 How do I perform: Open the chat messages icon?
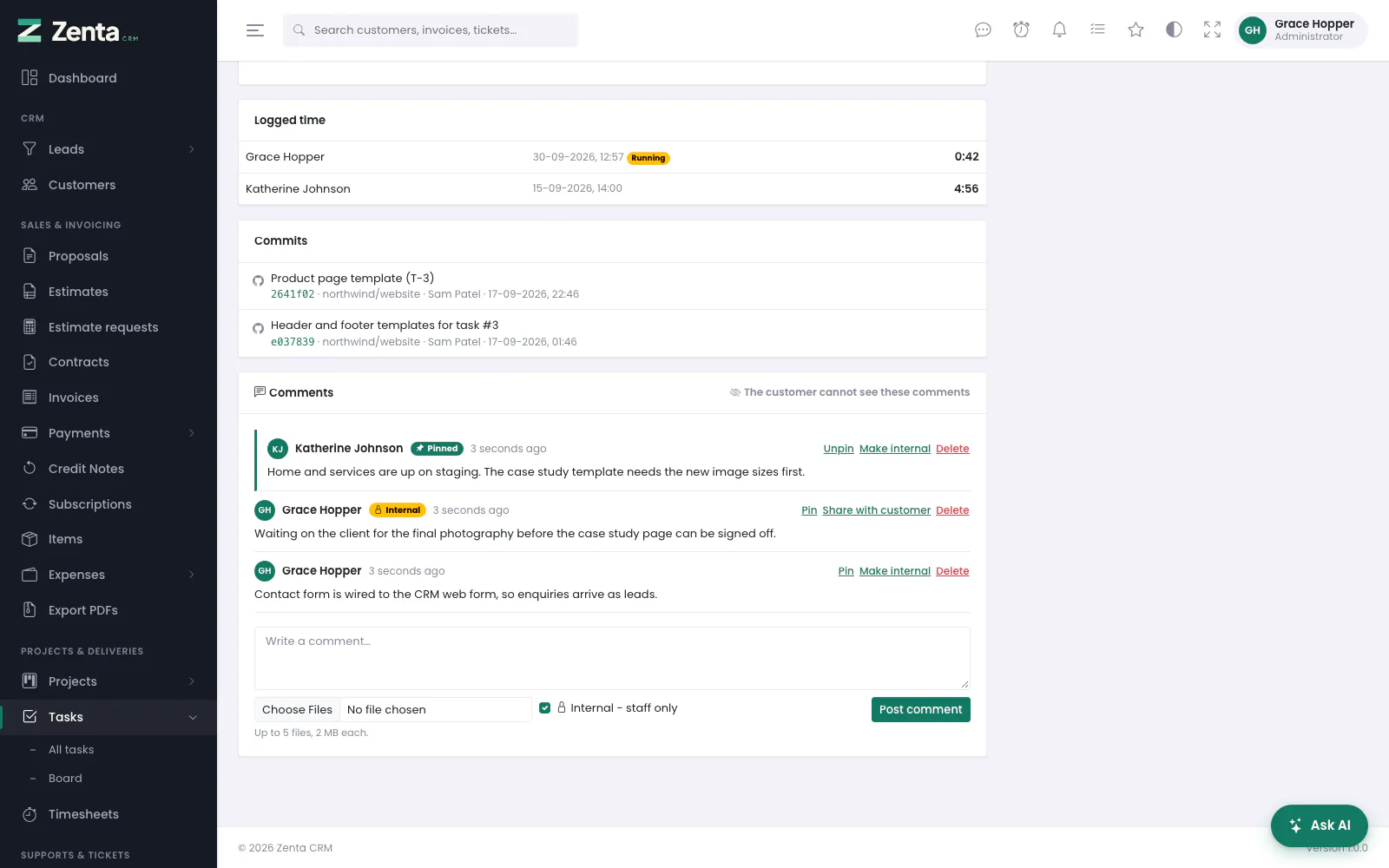tap(983, 30)
